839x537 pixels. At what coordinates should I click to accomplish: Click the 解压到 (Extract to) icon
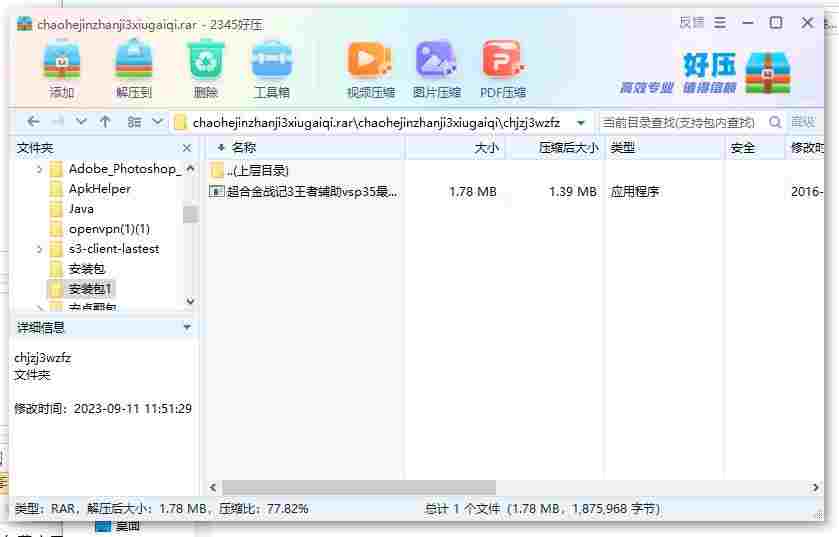tap(134, 70)
